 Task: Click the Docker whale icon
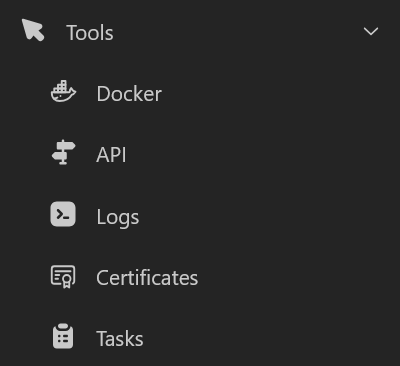point(63,91)
